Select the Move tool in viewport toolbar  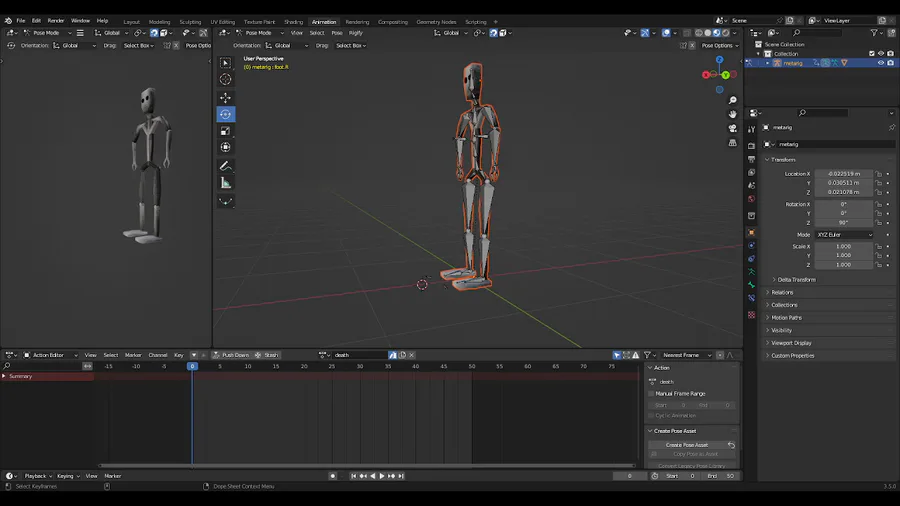pyautogui.click(x=225, y=98)
